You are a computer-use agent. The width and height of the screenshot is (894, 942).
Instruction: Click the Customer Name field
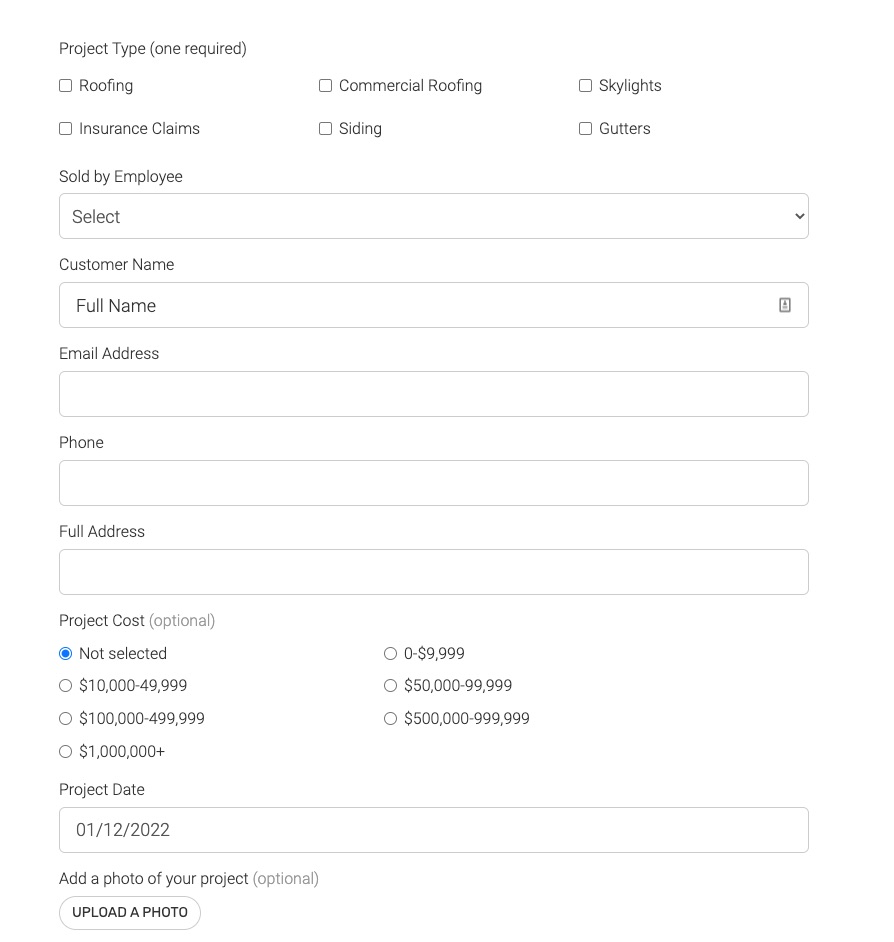click(x=420, y=305)
